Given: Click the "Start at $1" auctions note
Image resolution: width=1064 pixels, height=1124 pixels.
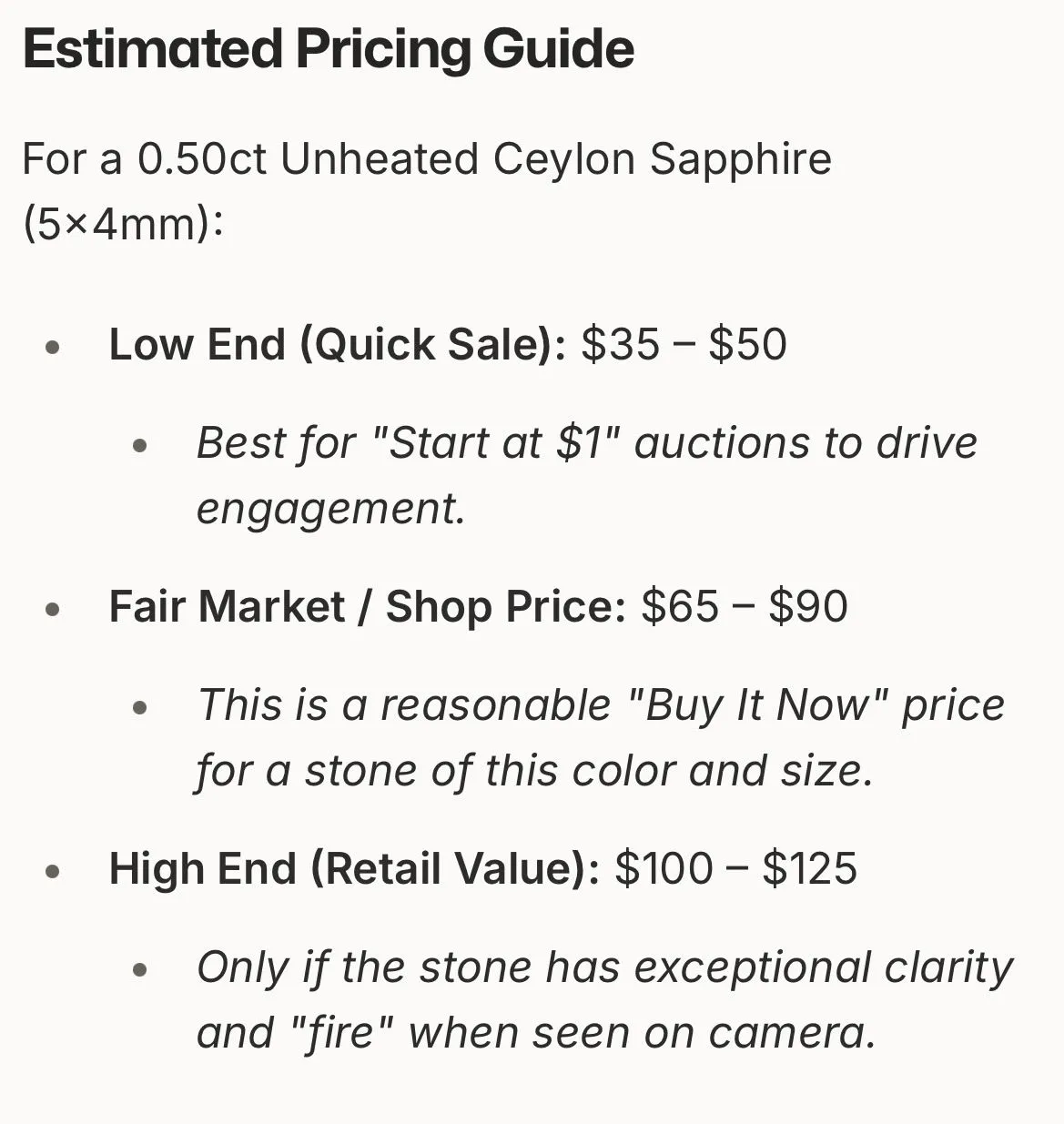Looking at the screenshot, I should tap(587, 443).
